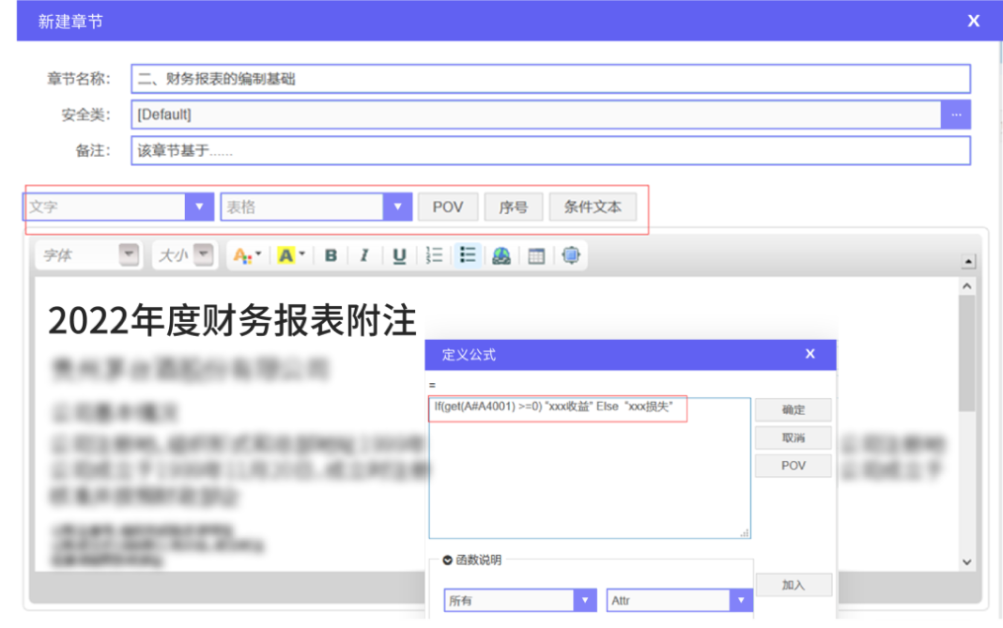Click the insert table icon

[537, 256]
